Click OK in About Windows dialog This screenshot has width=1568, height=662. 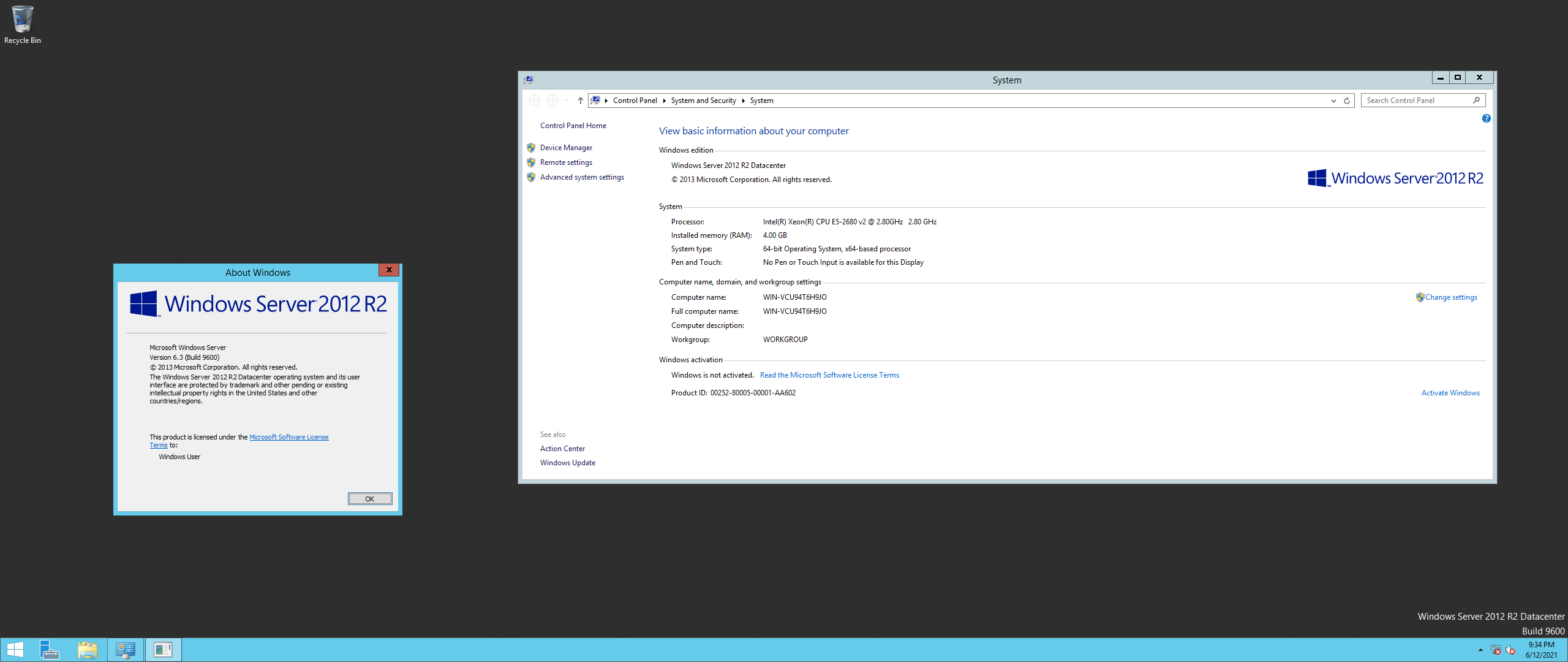click(370, 499)
